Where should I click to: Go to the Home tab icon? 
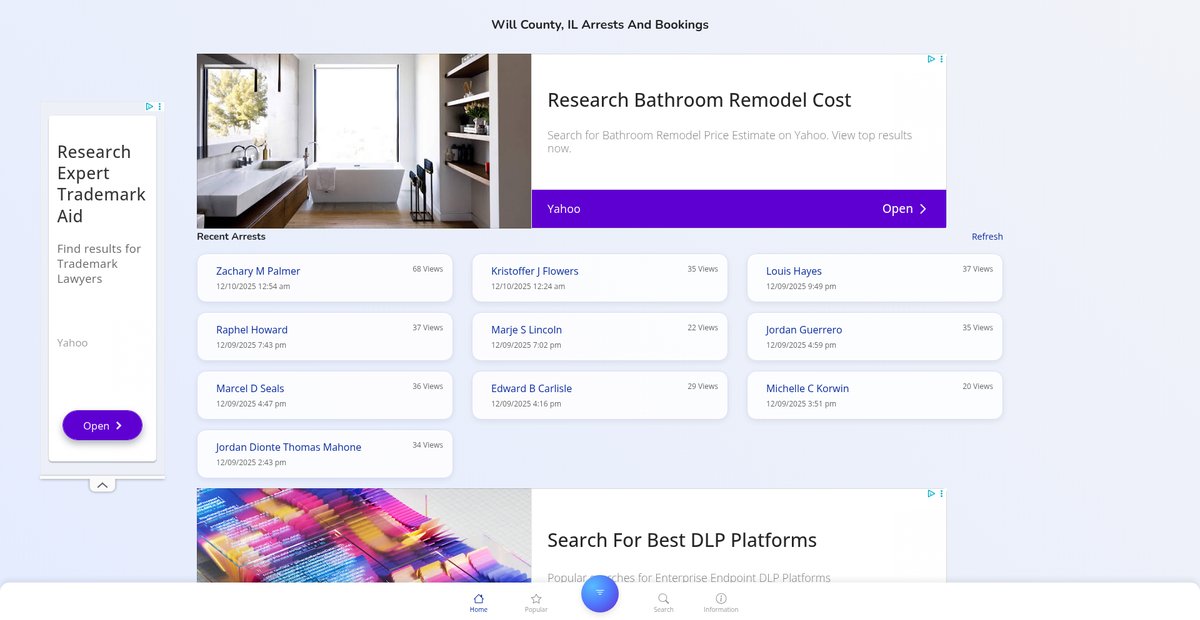pos(478,599)
